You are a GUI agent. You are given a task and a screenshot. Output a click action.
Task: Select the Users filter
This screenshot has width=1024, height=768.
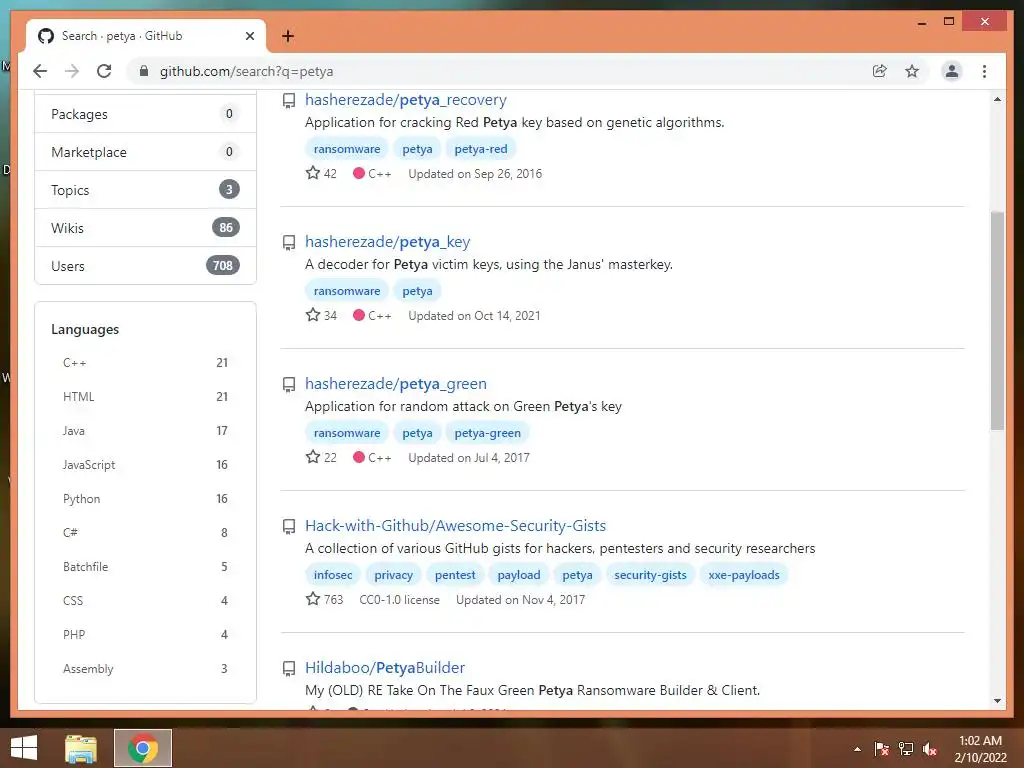pos(145,266)
